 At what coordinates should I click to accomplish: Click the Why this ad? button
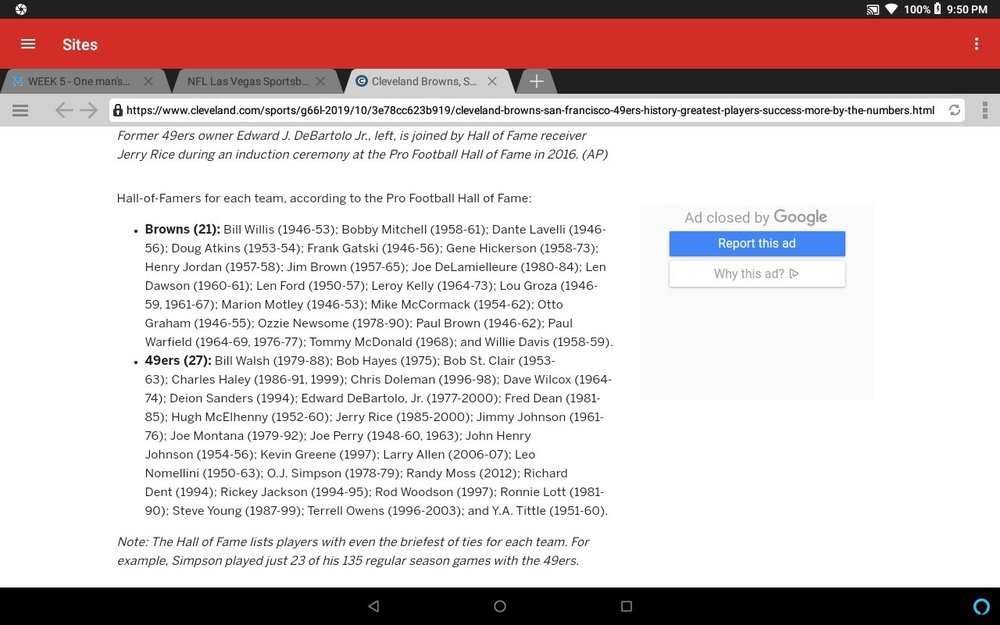pyautogui.click(x=757, y=274)
